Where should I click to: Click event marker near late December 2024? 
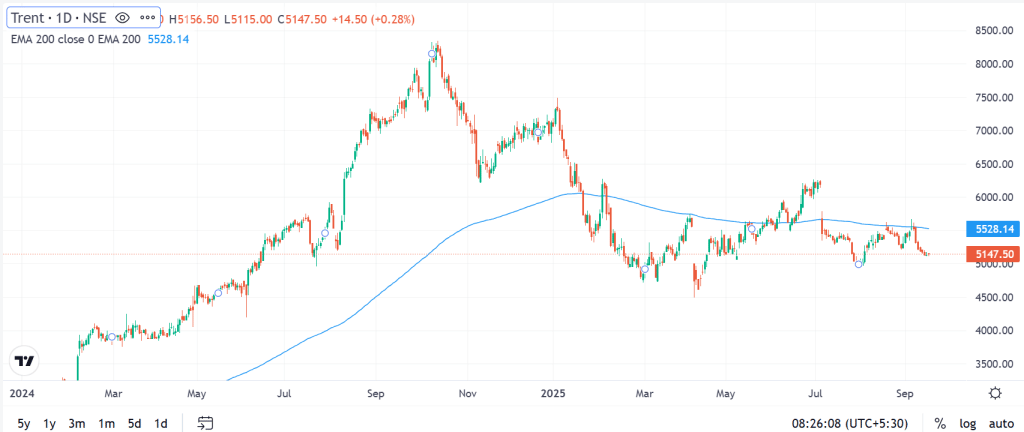tap(538, 133)
